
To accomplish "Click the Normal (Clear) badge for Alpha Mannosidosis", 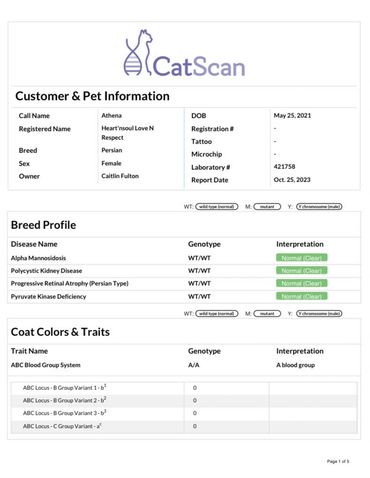I will [302, 258].
